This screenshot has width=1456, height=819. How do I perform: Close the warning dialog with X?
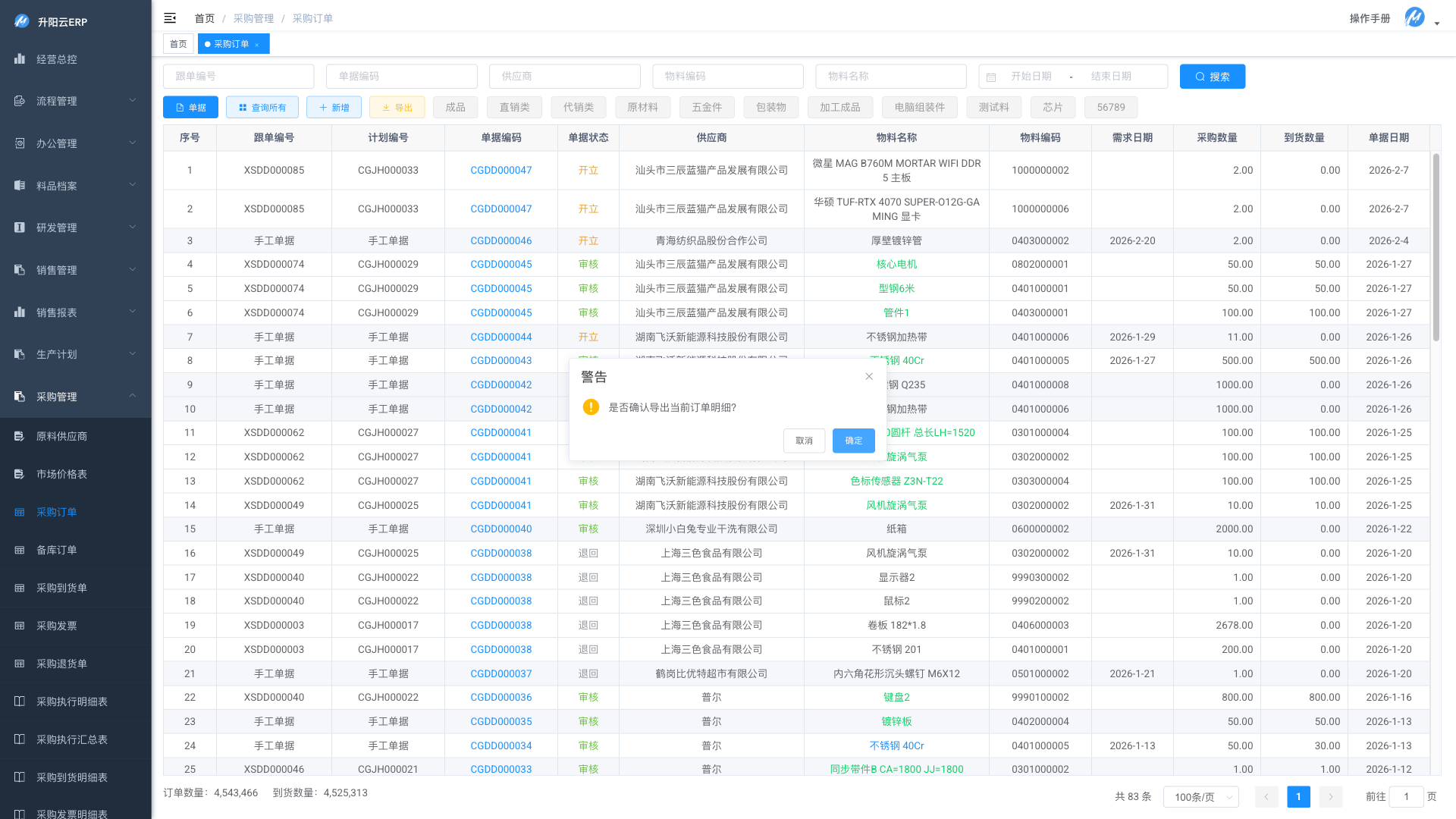tap(869, 377)
